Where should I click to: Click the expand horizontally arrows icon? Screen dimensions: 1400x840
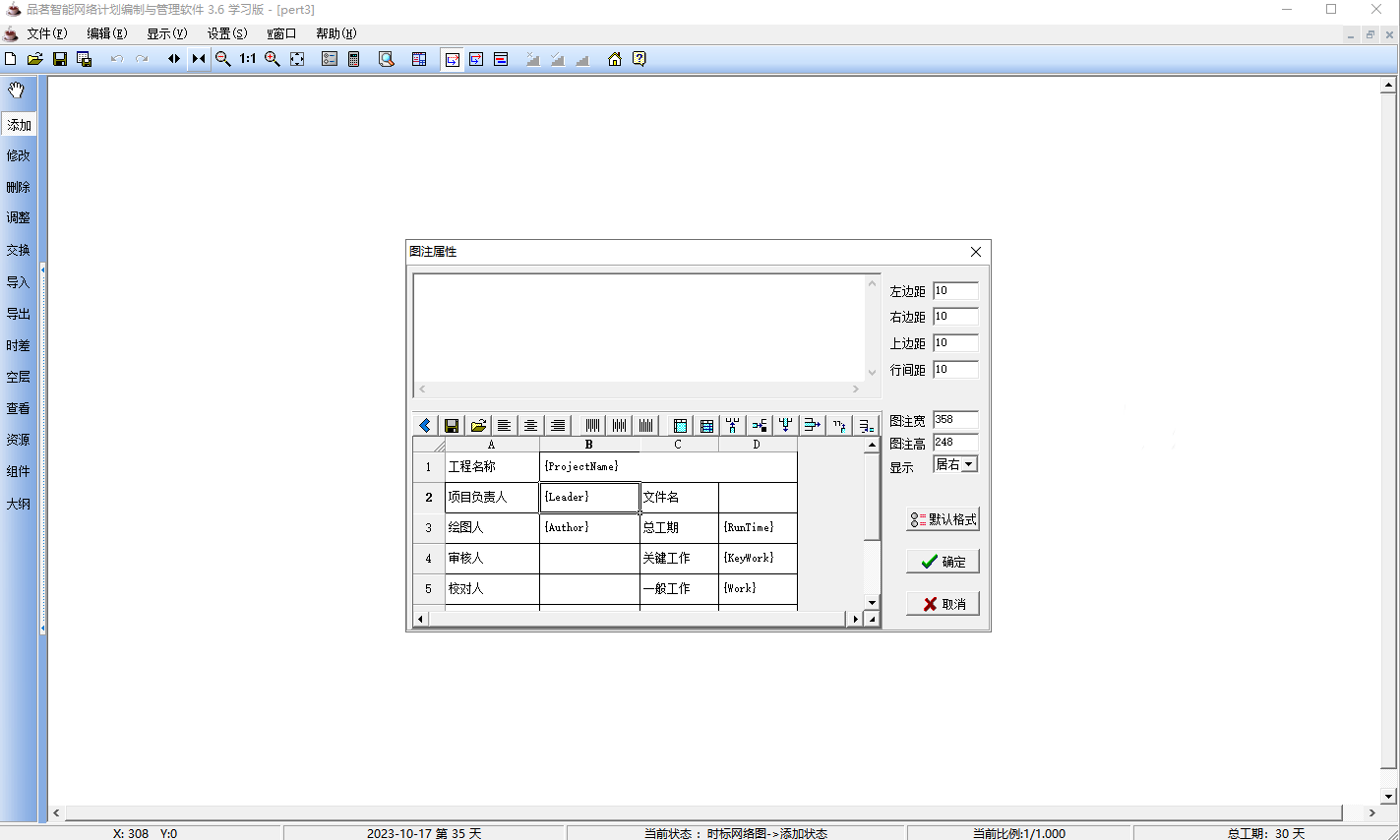point(174,59)
